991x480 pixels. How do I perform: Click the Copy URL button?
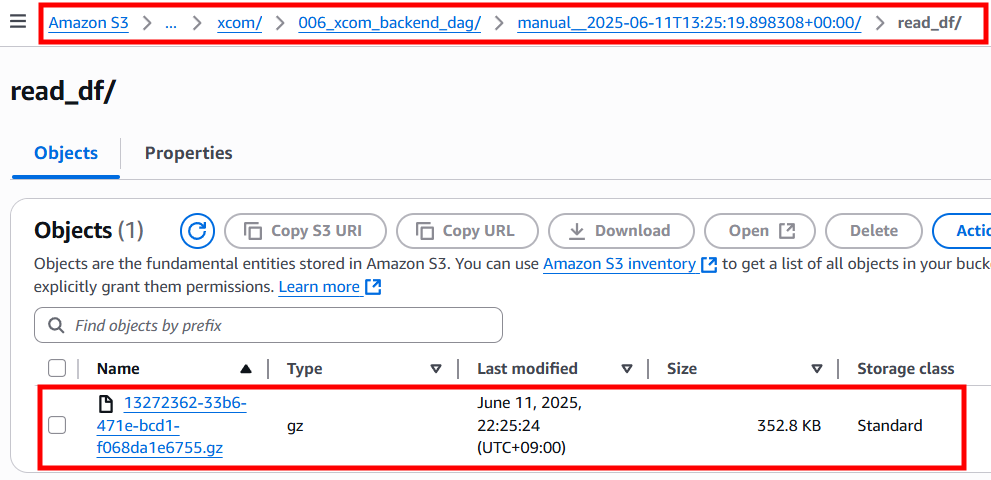coord(468,231)
